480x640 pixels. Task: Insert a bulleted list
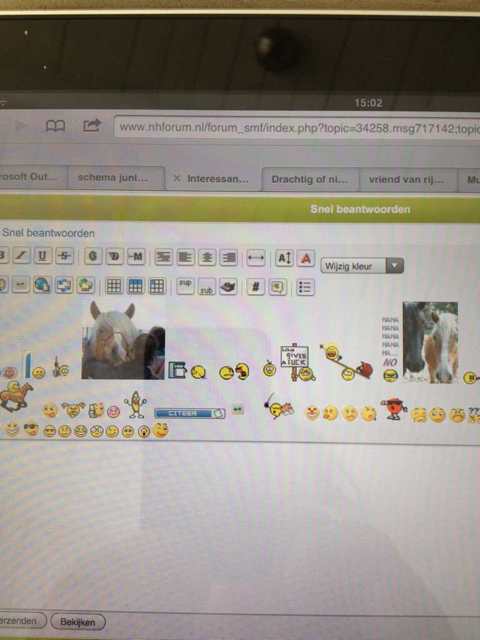click(x=305, y=287)
